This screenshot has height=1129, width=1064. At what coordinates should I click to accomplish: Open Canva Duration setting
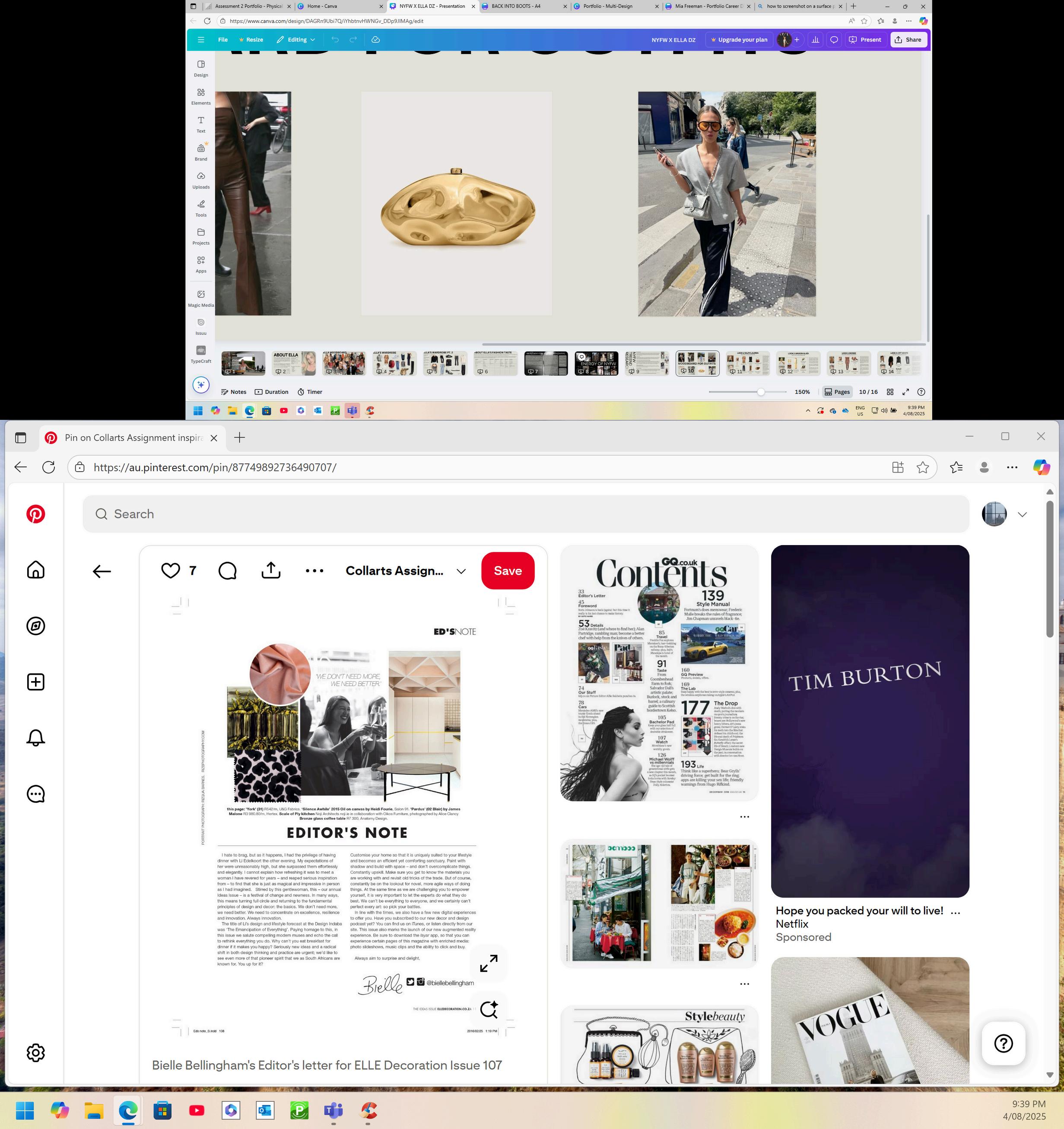coord(272,392)
